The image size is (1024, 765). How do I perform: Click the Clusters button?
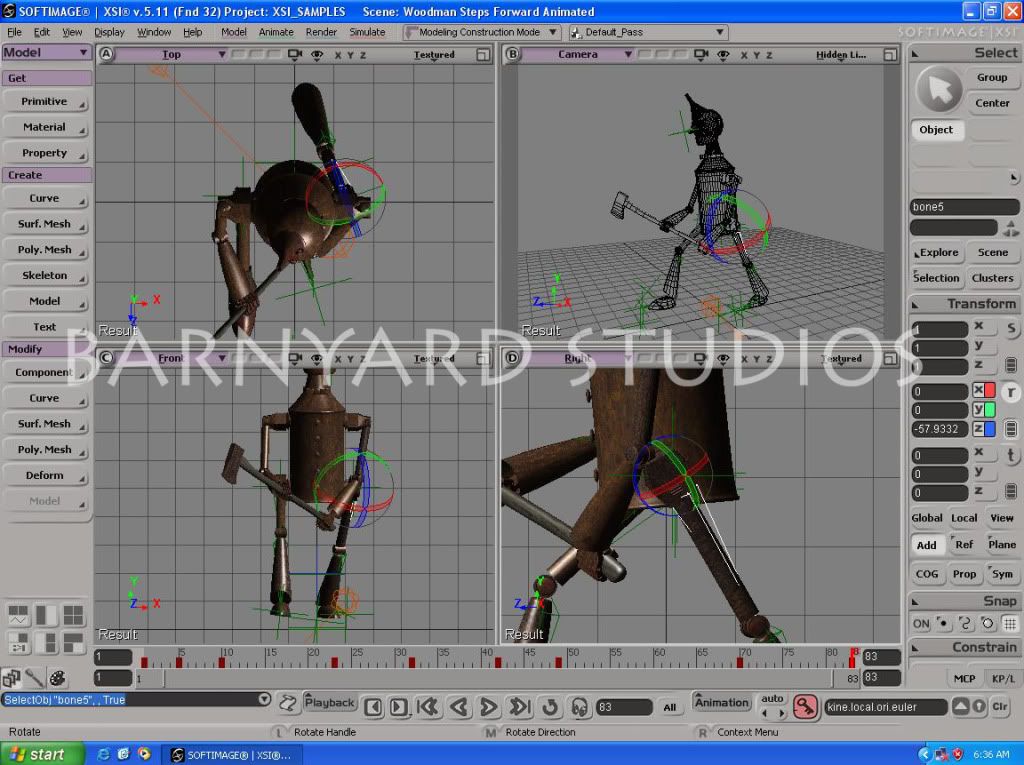(x=993, y=278)
